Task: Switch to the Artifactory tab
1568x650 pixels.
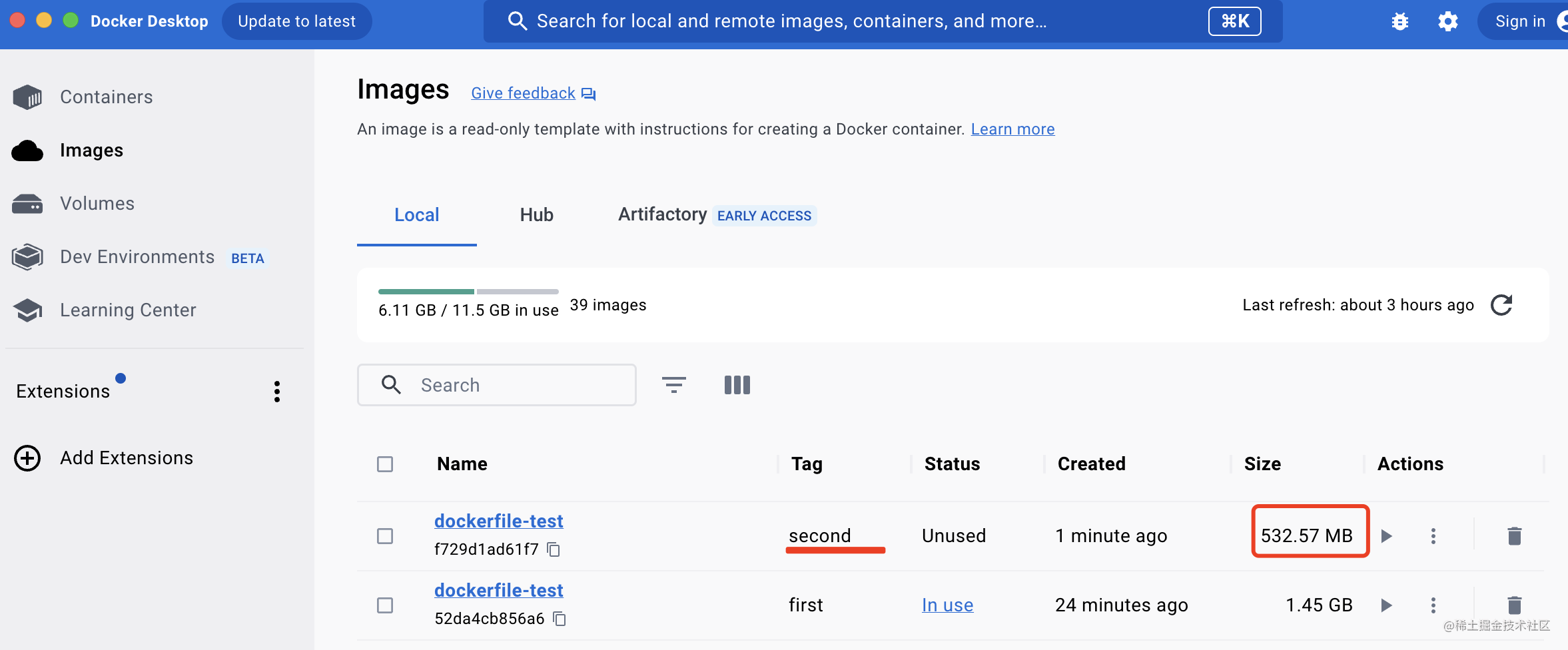Action: pyautogui.click(x=662, y=214)
